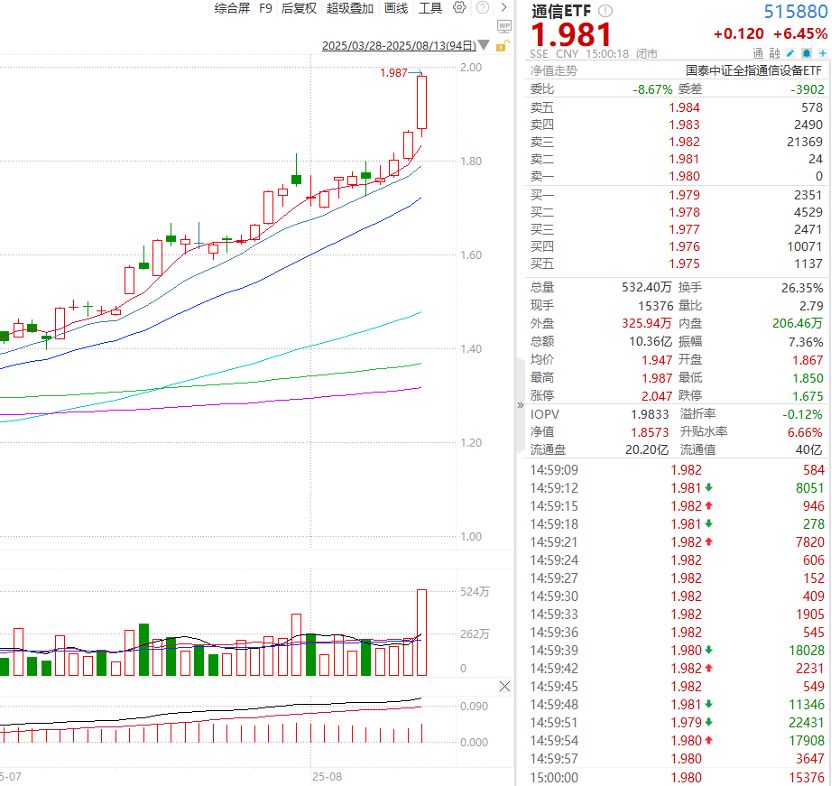Click the 通 connect marker
Screen dimensions: 832x786
click(x=758, y=53)
